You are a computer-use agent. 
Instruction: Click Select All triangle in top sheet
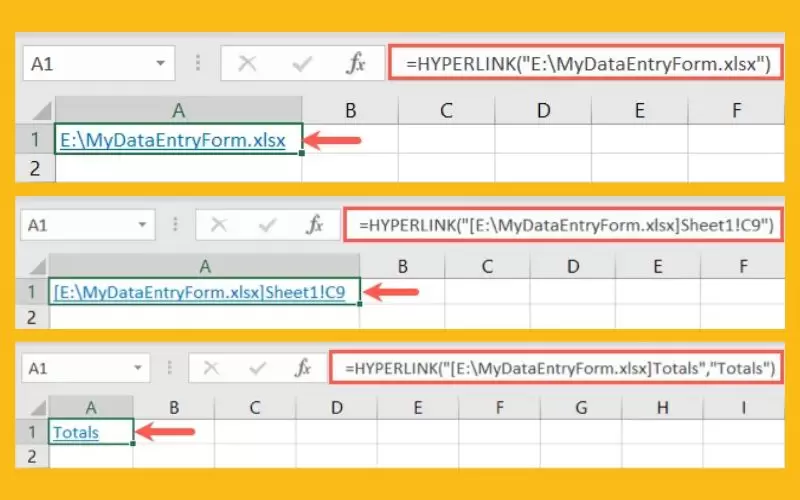[42, 111]
